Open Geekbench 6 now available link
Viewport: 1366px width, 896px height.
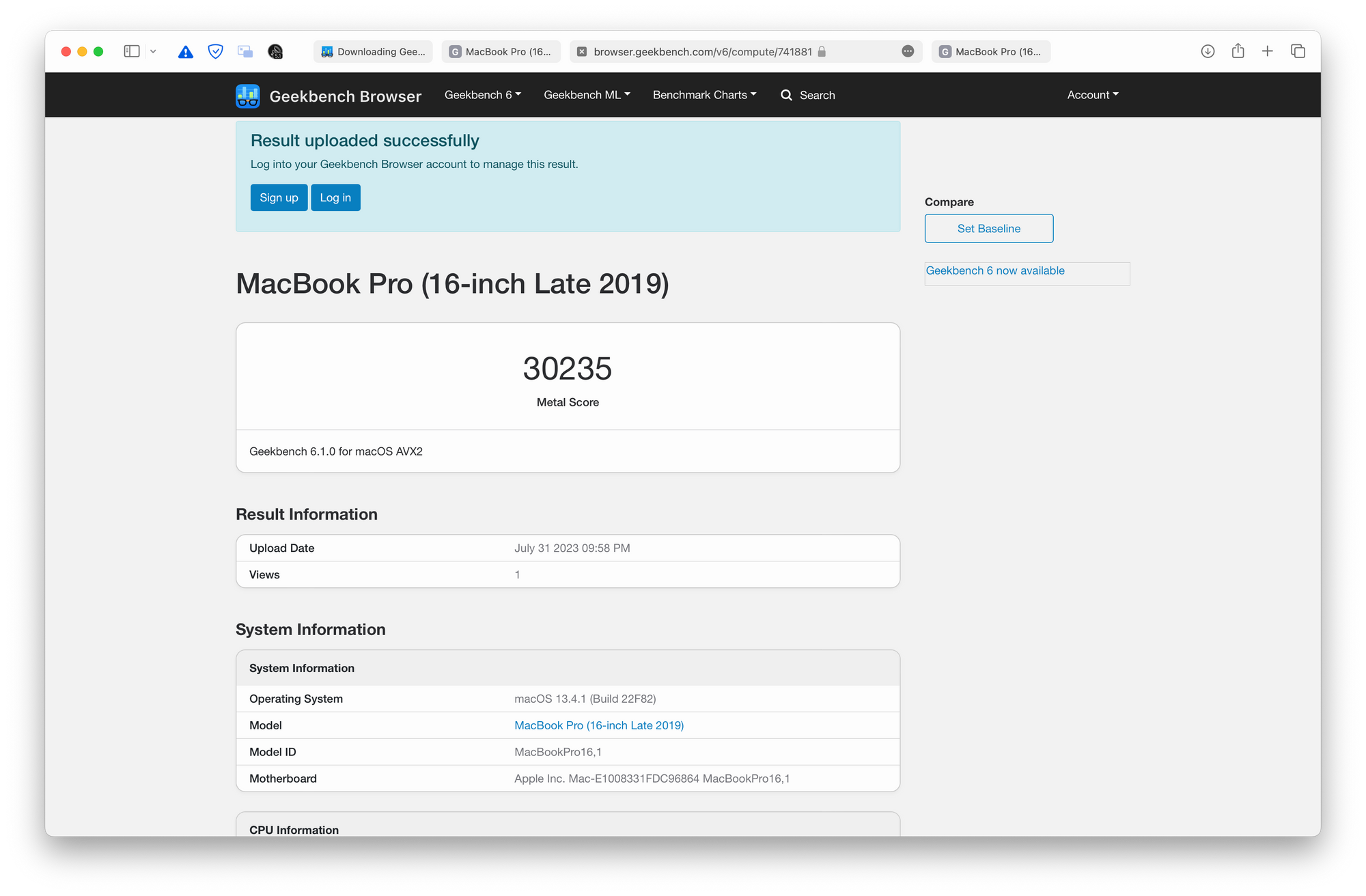pyautogui.click(x=995, y=270)
